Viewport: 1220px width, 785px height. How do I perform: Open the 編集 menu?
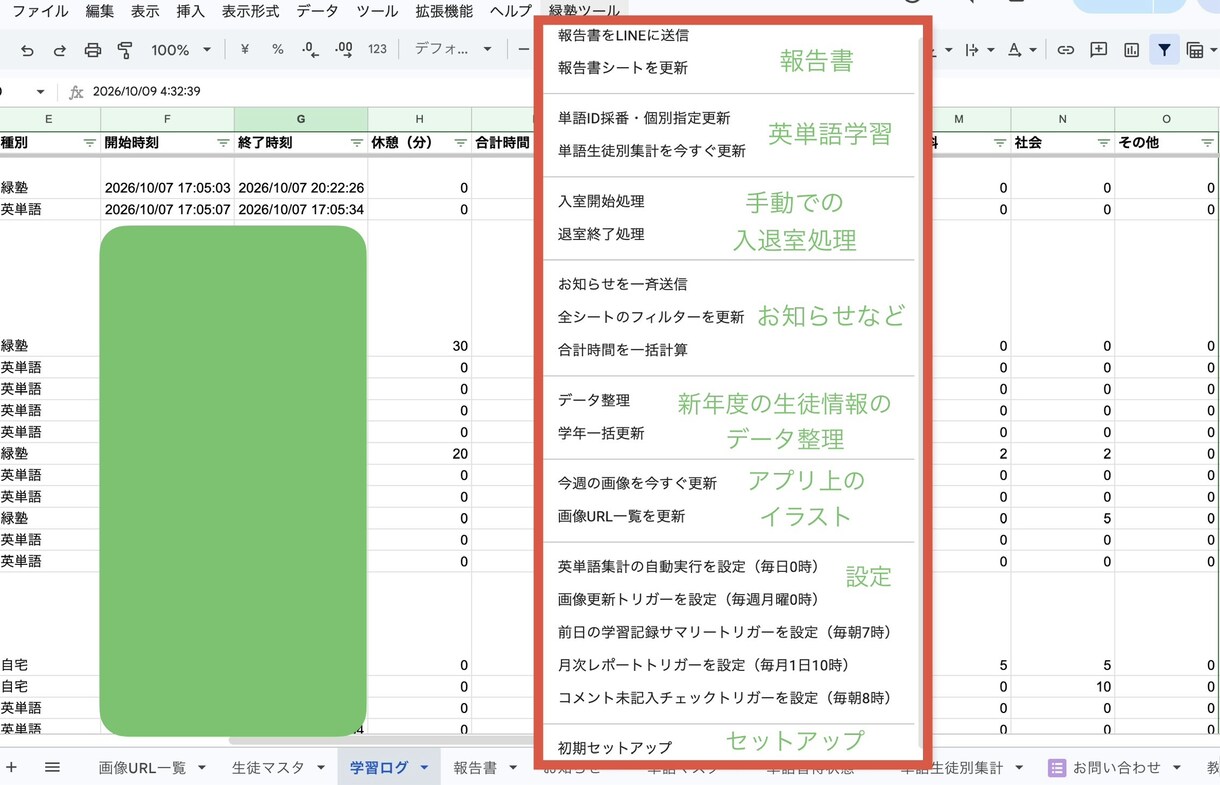(100, 12)
